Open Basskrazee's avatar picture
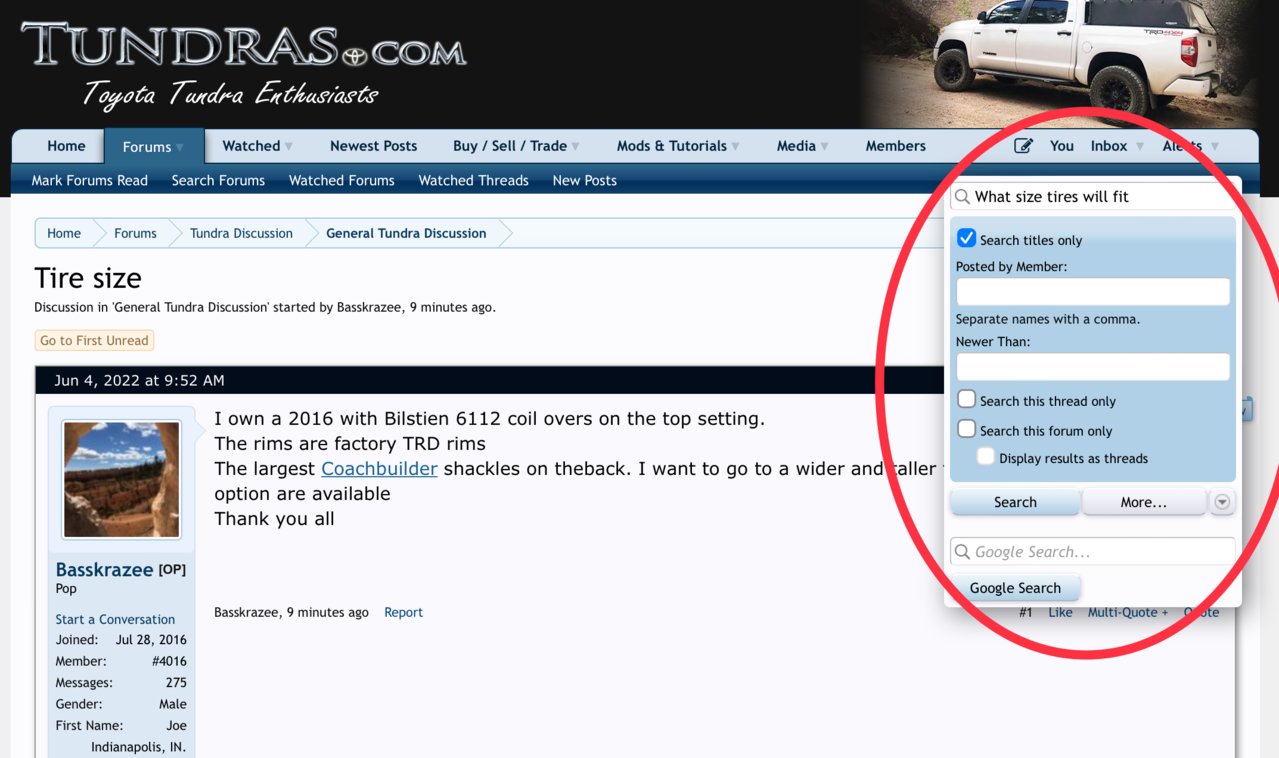Image resolution: width=1279 pixels, height=758 pixels. (x=121, y=479)
